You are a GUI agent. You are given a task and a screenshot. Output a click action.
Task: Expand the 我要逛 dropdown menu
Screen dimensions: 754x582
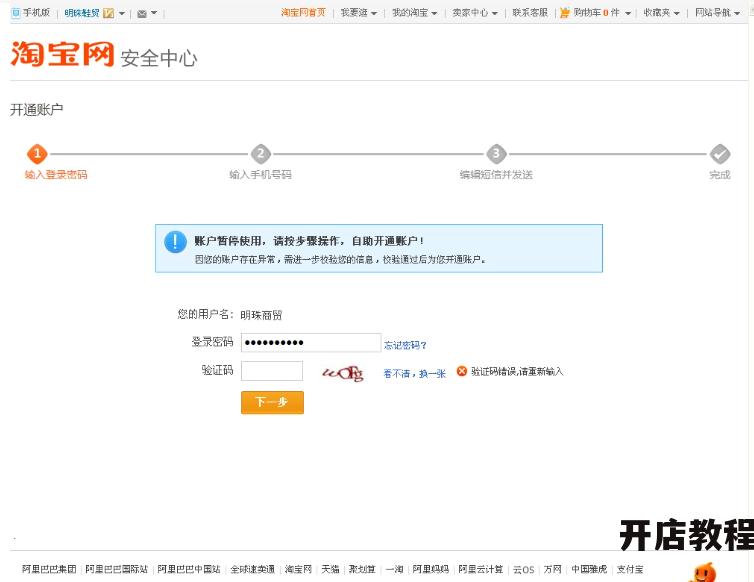pyautogui.click(x=359, y=13)
